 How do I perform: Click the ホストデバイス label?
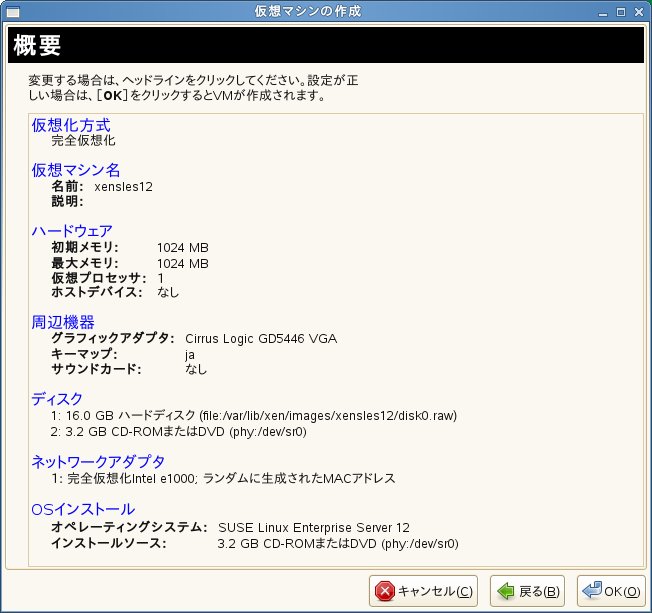(97, 292)
